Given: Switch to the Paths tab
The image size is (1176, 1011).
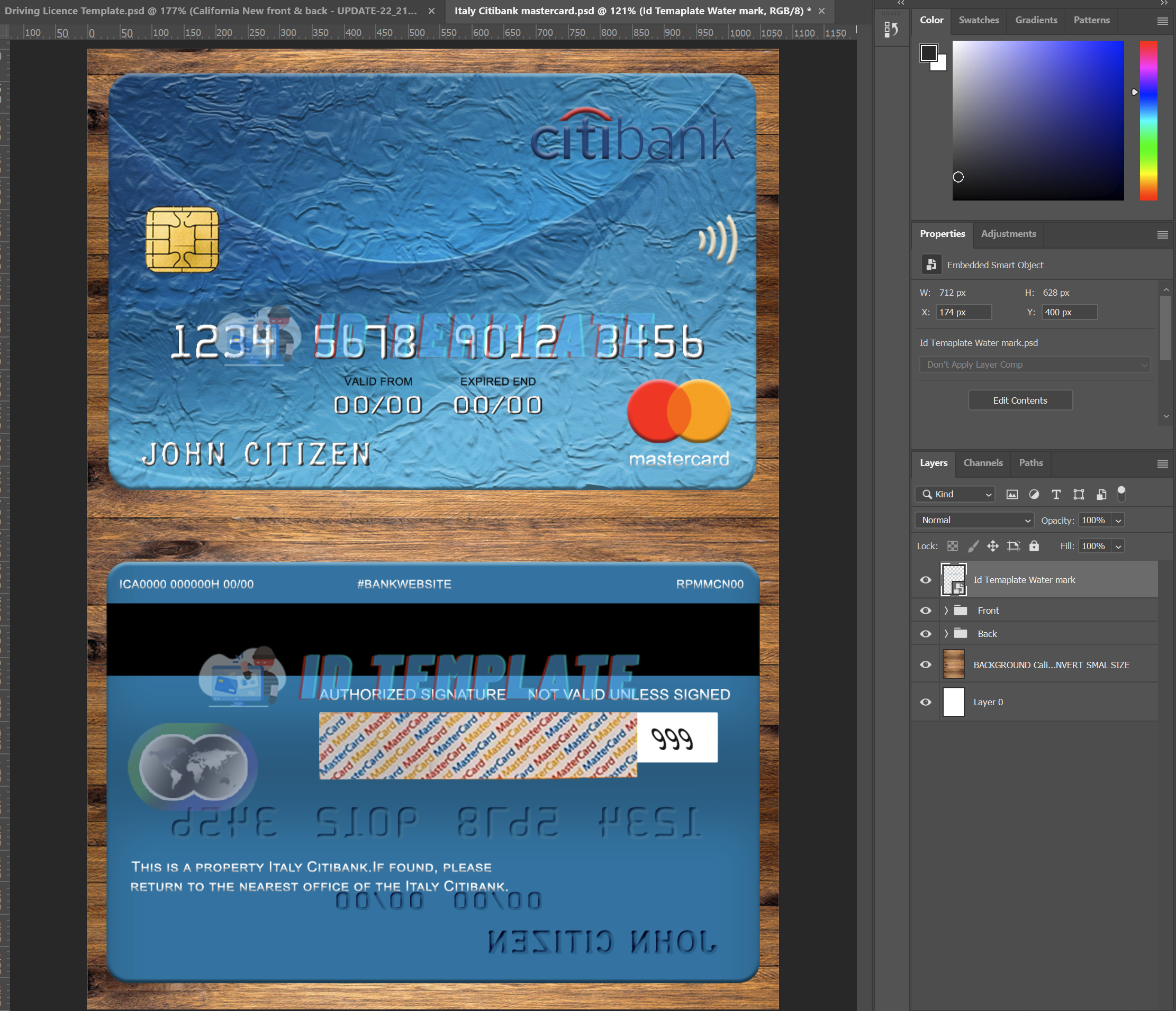Looking at the screenshot, I should click(1030, 463).
